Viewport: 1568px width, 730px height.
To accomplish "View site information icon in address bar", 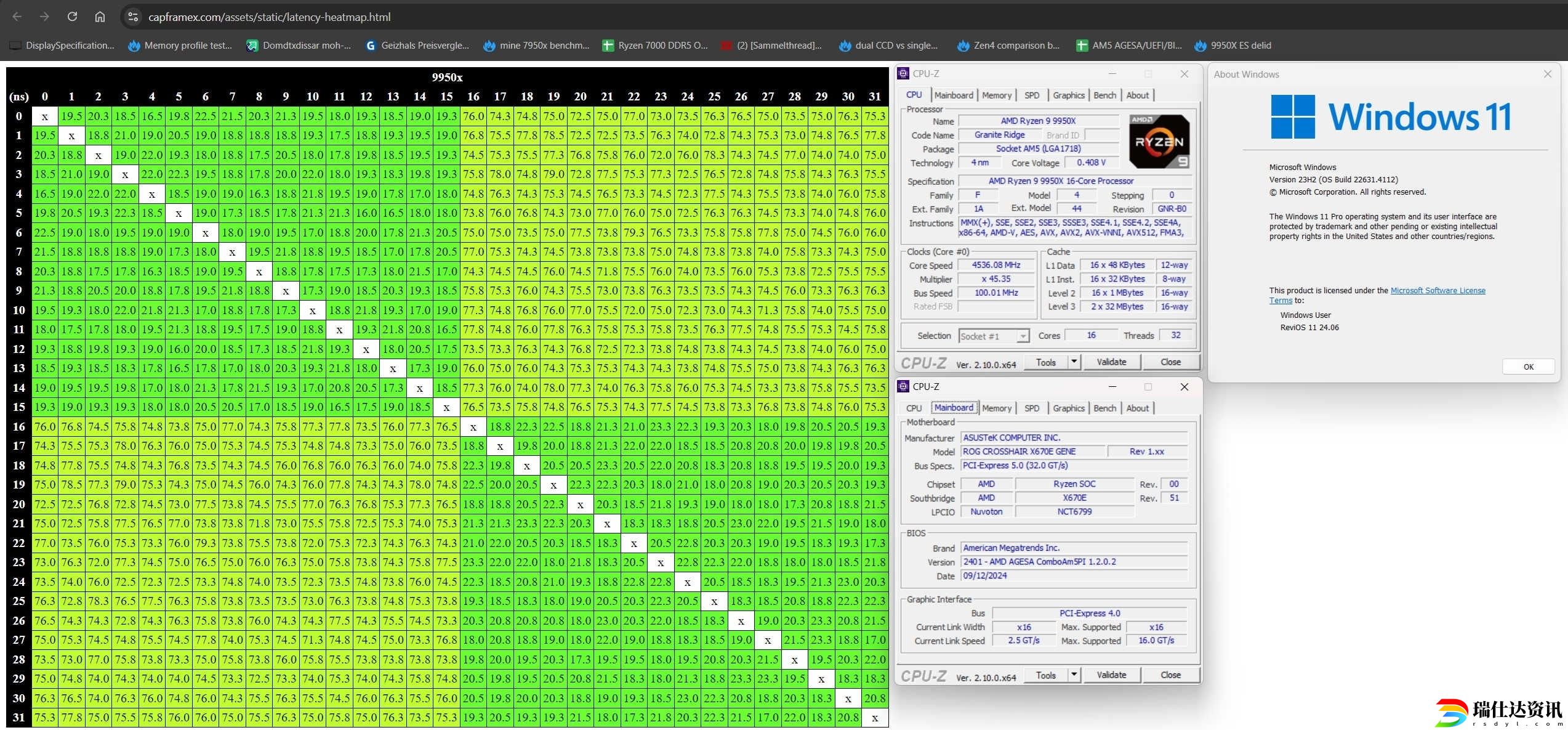I will click(132, 17).
